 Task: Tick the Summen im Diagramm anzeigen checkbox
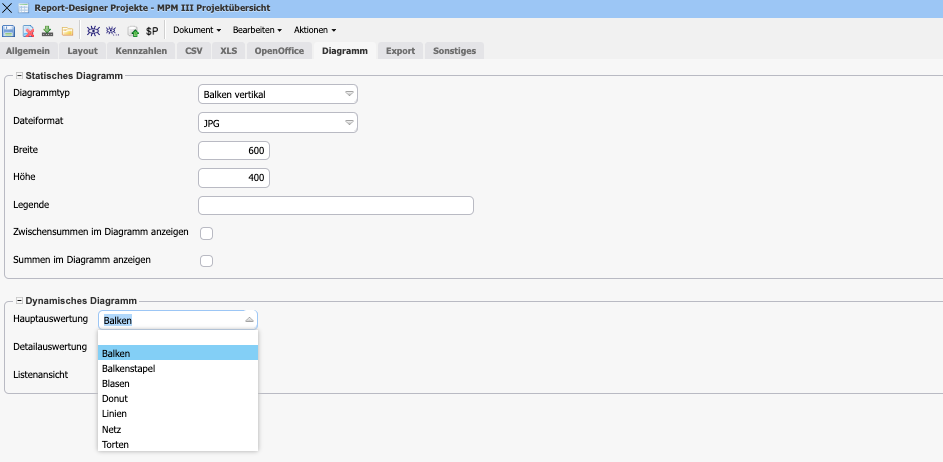pyautogui.click(x=207, y=261)
